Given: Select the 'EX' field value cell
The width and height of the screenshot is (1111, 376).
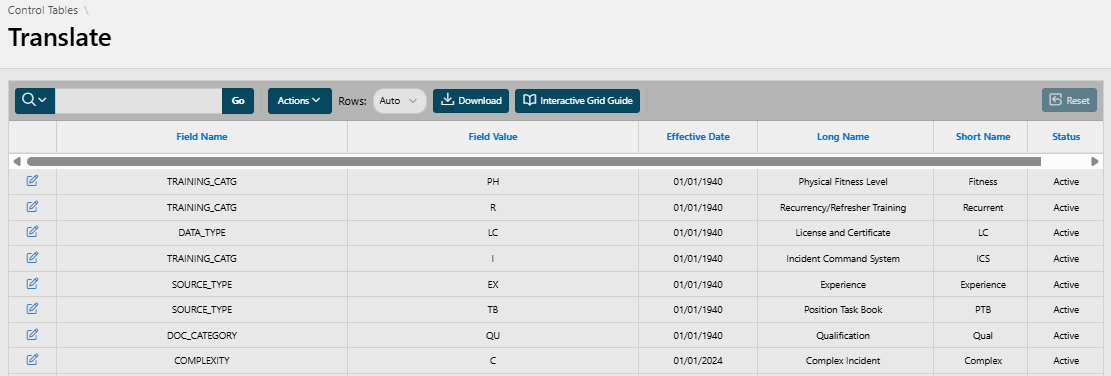Looking at the screenshot, I should [493, 284].
